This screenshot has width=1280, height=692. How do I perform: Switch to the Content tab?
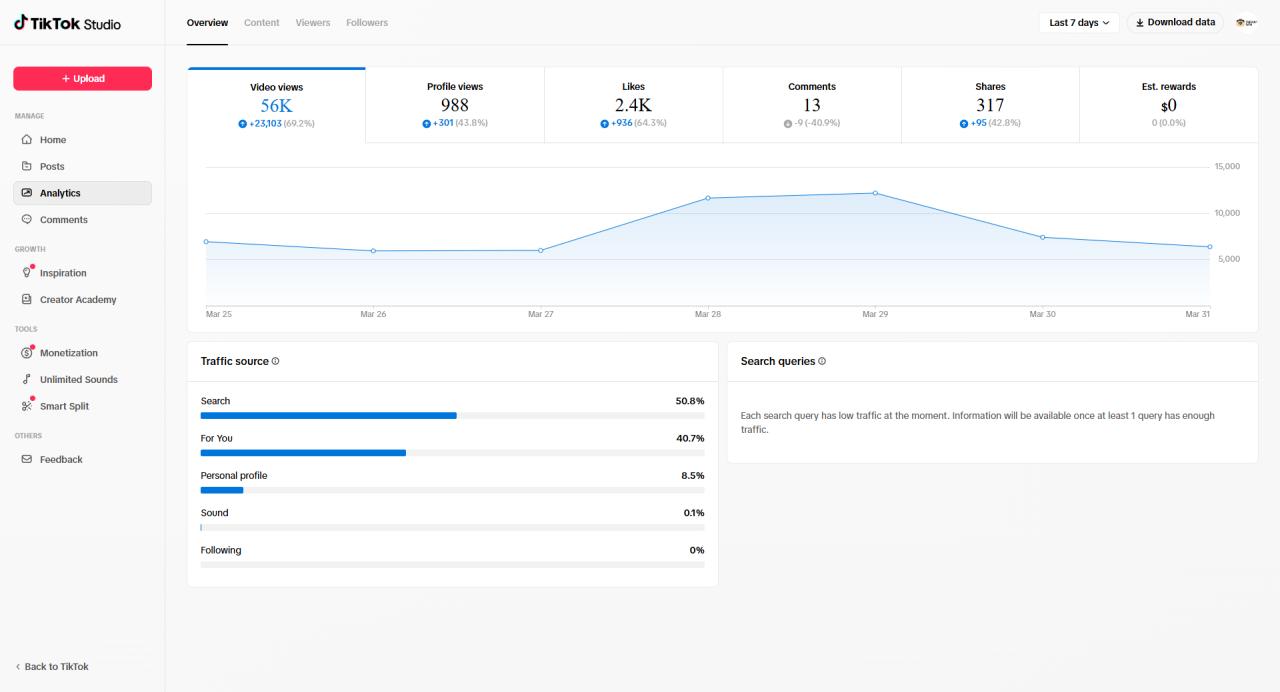262,22
